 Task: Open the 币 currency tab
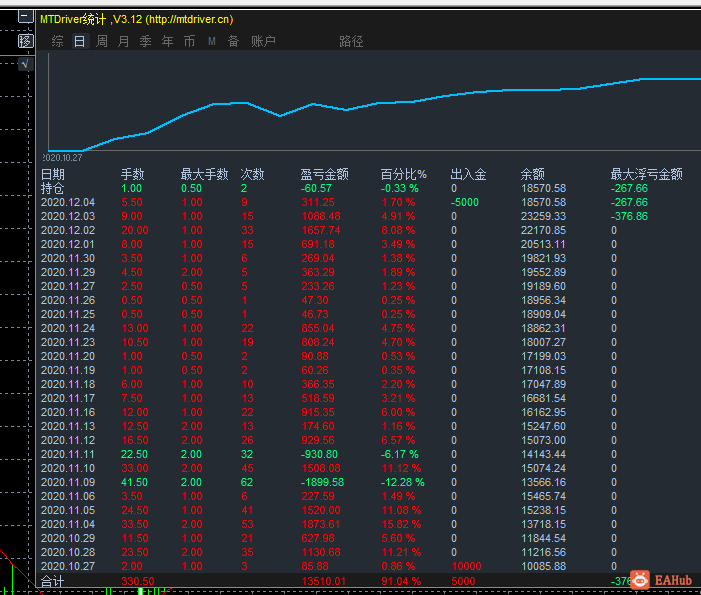click(189, 42)
